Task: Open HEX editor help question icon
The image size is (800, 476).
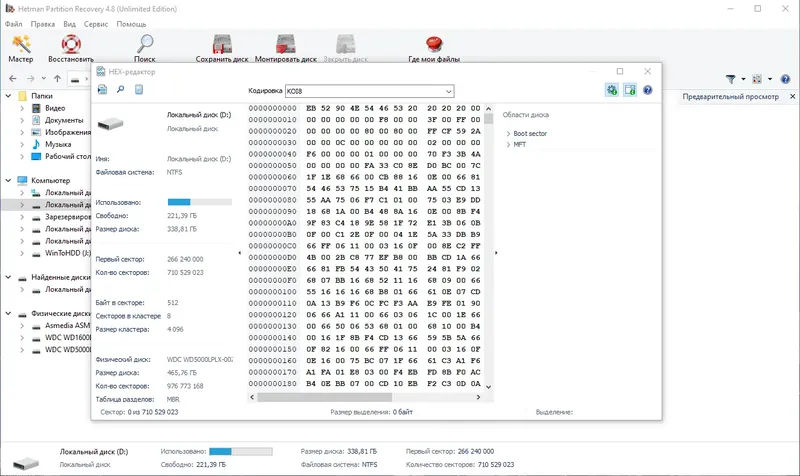Action: point(647,90)
